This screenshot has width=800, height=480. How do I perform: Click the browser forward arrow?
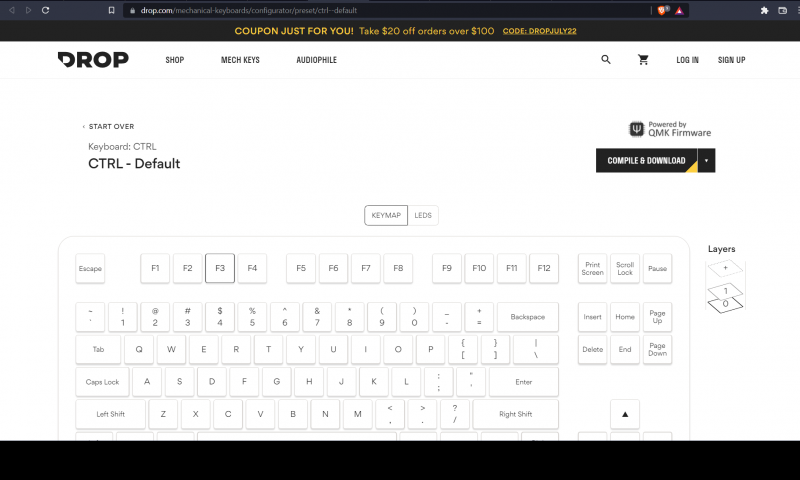tap(29, 10)
